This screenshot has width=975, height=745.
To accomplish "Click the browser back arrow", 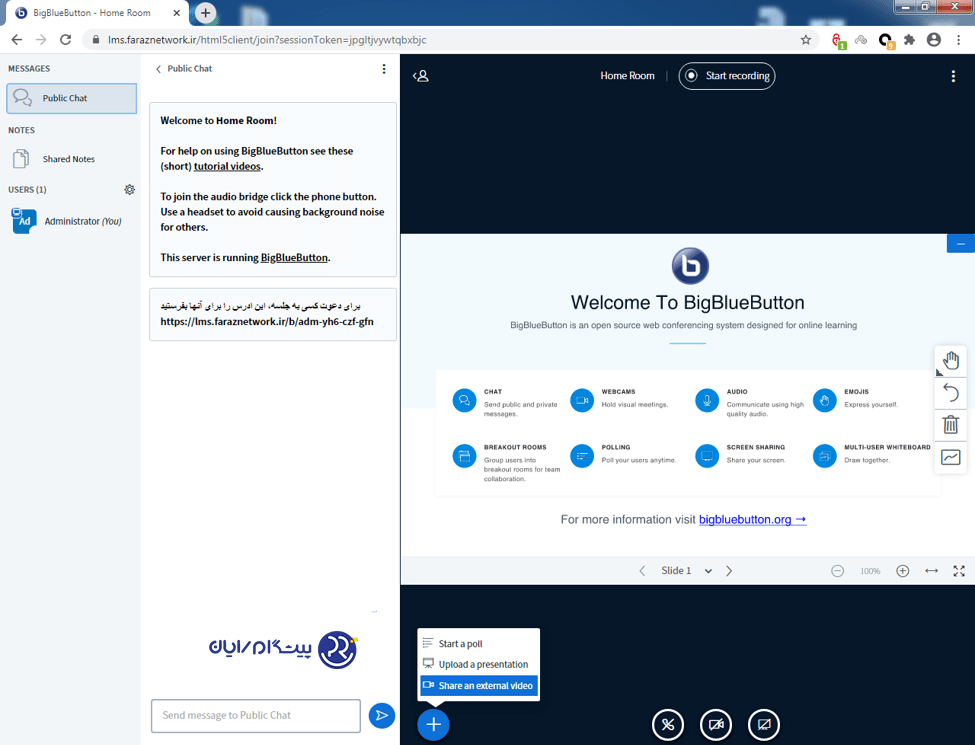I will click(17, 40).
